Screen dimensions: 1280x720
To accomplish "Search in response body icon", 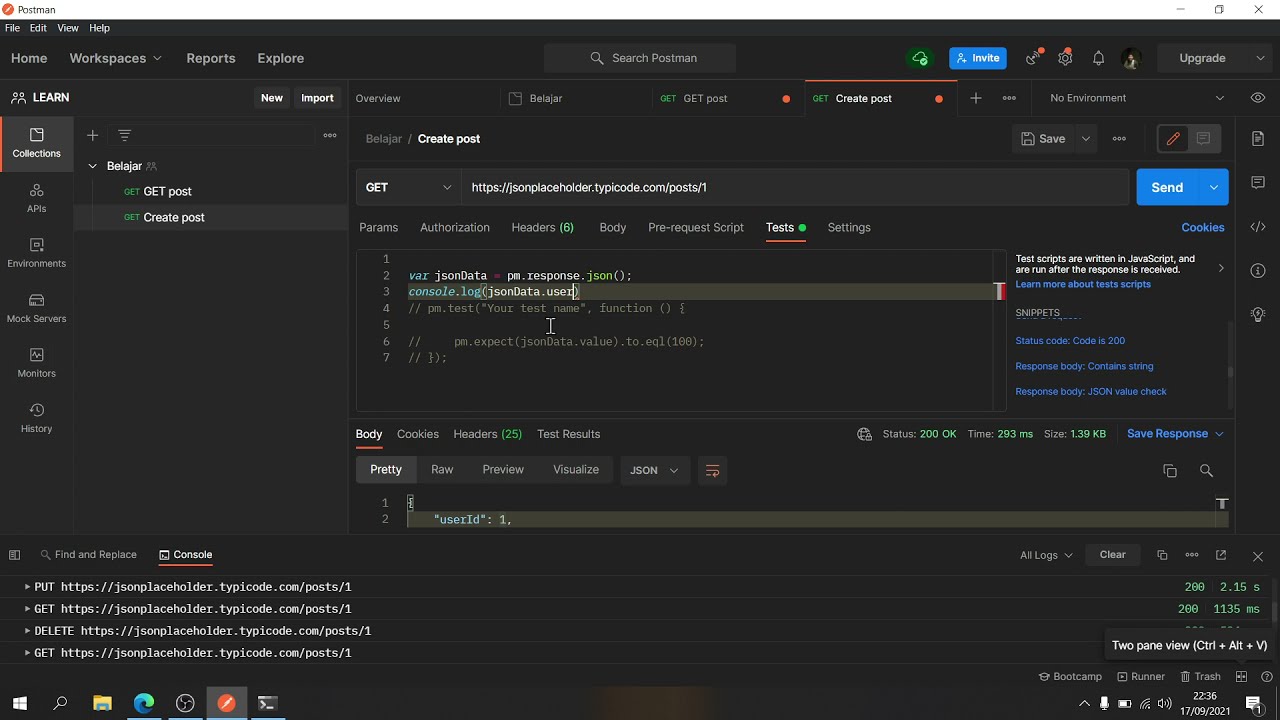I will click(1206, 470).
